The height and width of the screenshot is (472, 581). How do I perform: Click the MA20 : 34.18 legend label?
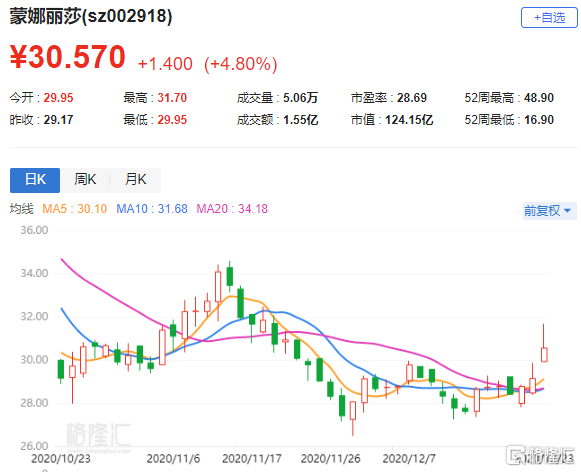point(232,209)
